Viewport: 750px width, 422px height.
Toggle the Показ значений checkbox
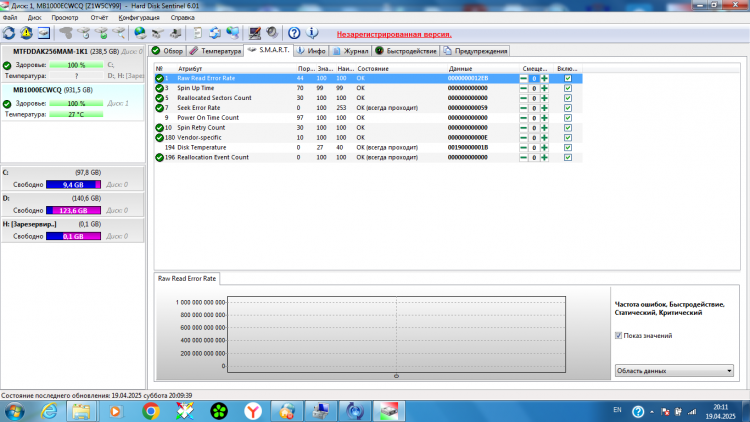click(x=618, y=336)
